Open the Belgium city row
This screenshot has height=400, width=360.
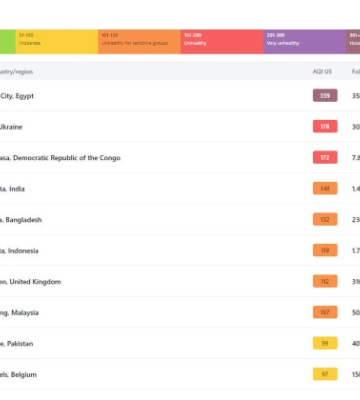pyautogui.click(x=180, y=375)
